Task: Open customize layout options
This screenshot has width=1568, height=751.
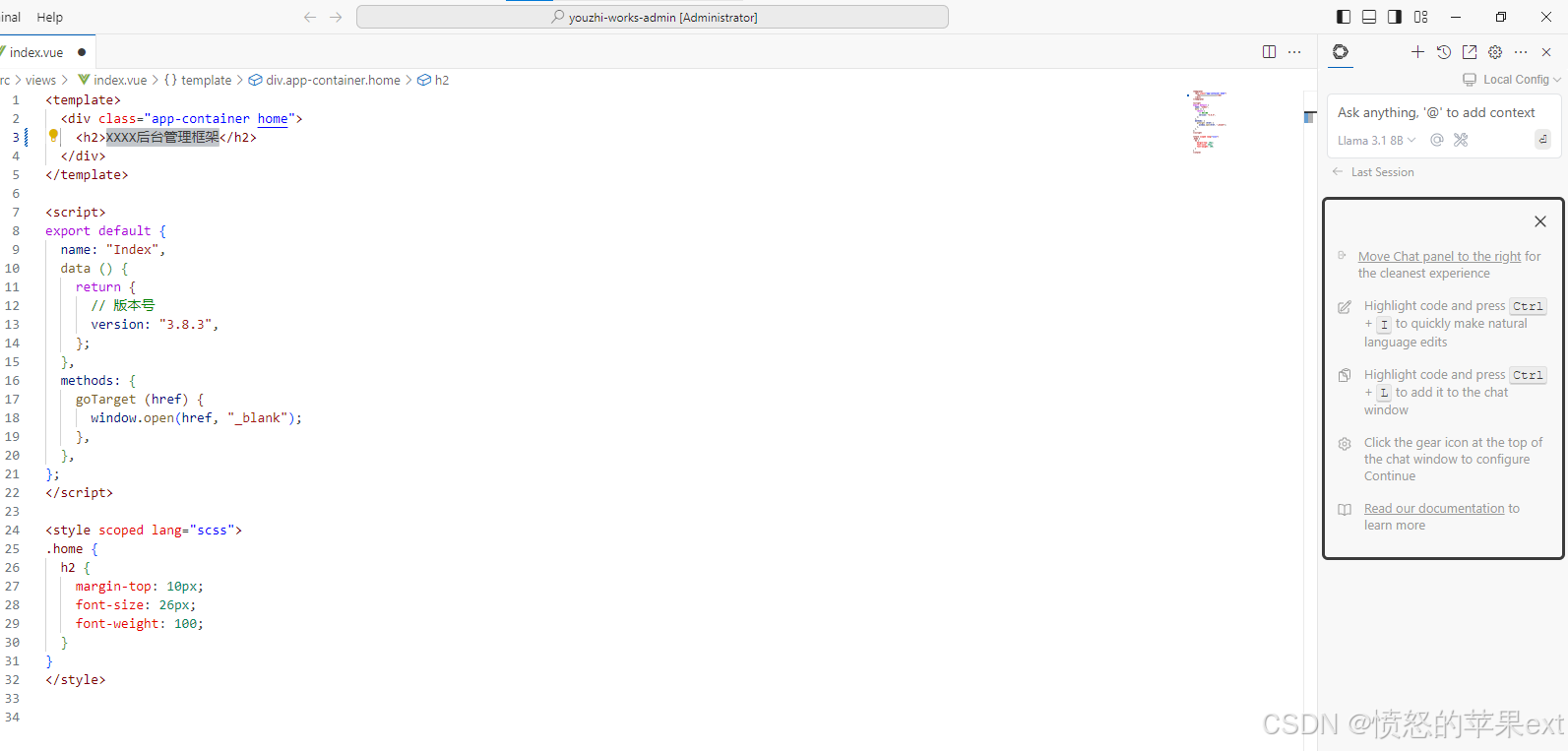Action: 1420,17
